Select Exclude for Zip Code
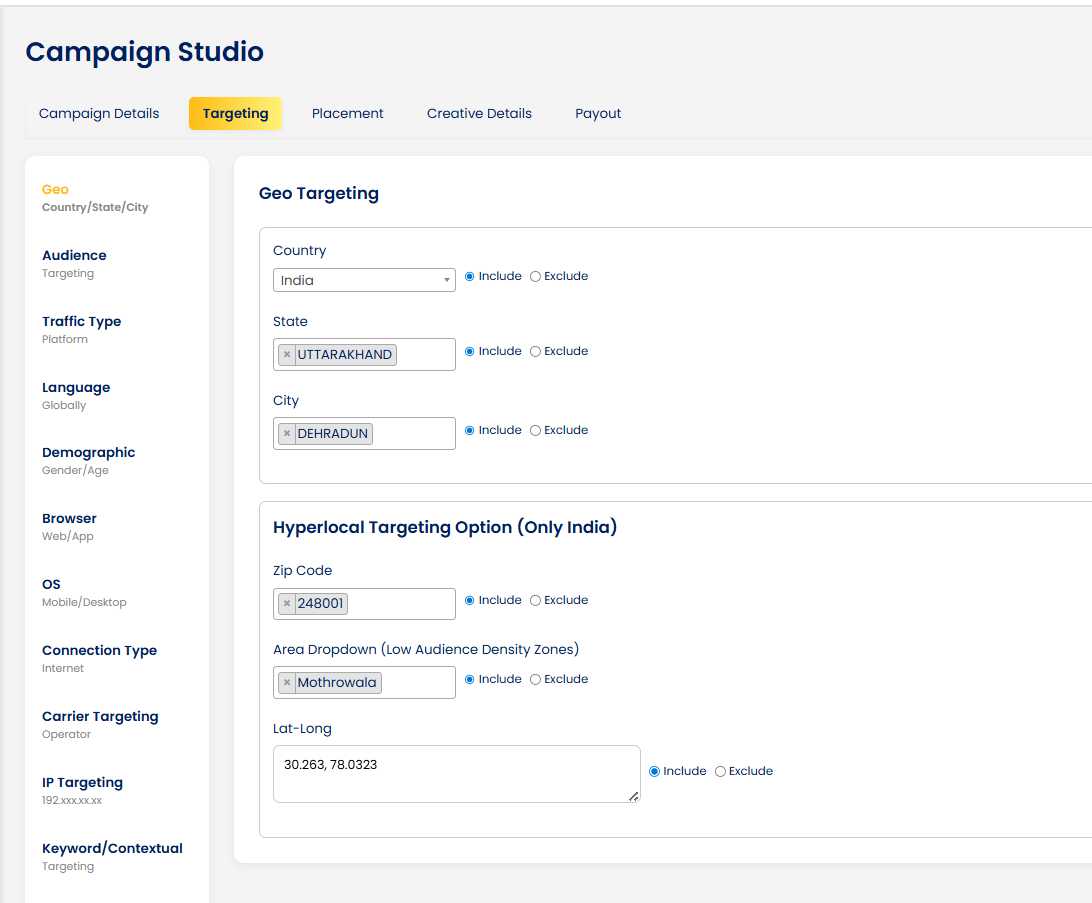The height and width of the screenshot is (903, 1092). (x=536, y=600)
